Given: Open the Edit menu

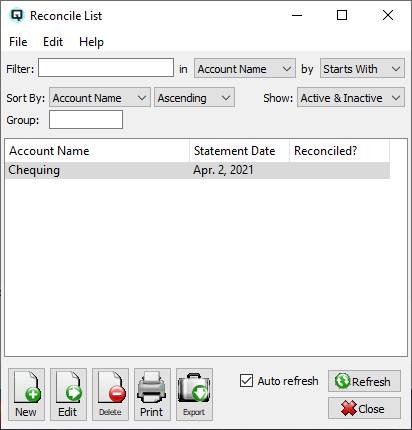Looking at the screenshot, I should [x=53, y=42].
